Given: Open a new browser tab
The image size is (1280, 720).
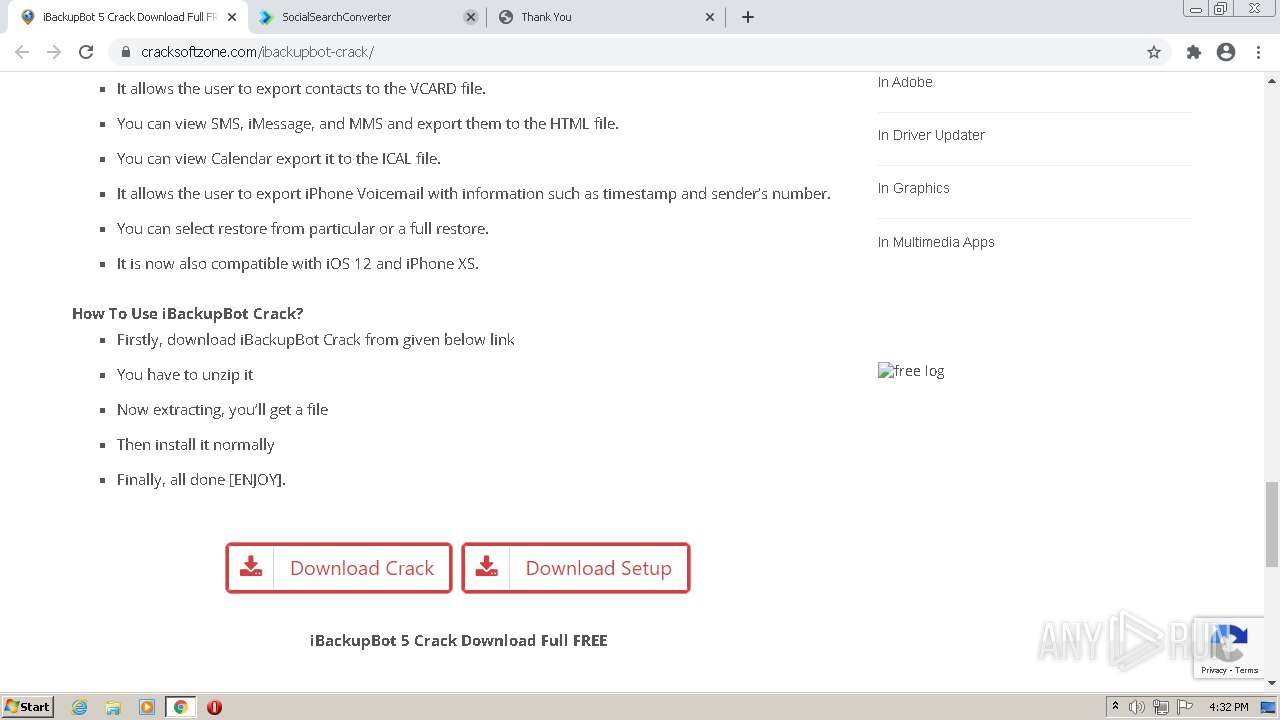Looking at the screenshot, I should click(x=748, y=17).
